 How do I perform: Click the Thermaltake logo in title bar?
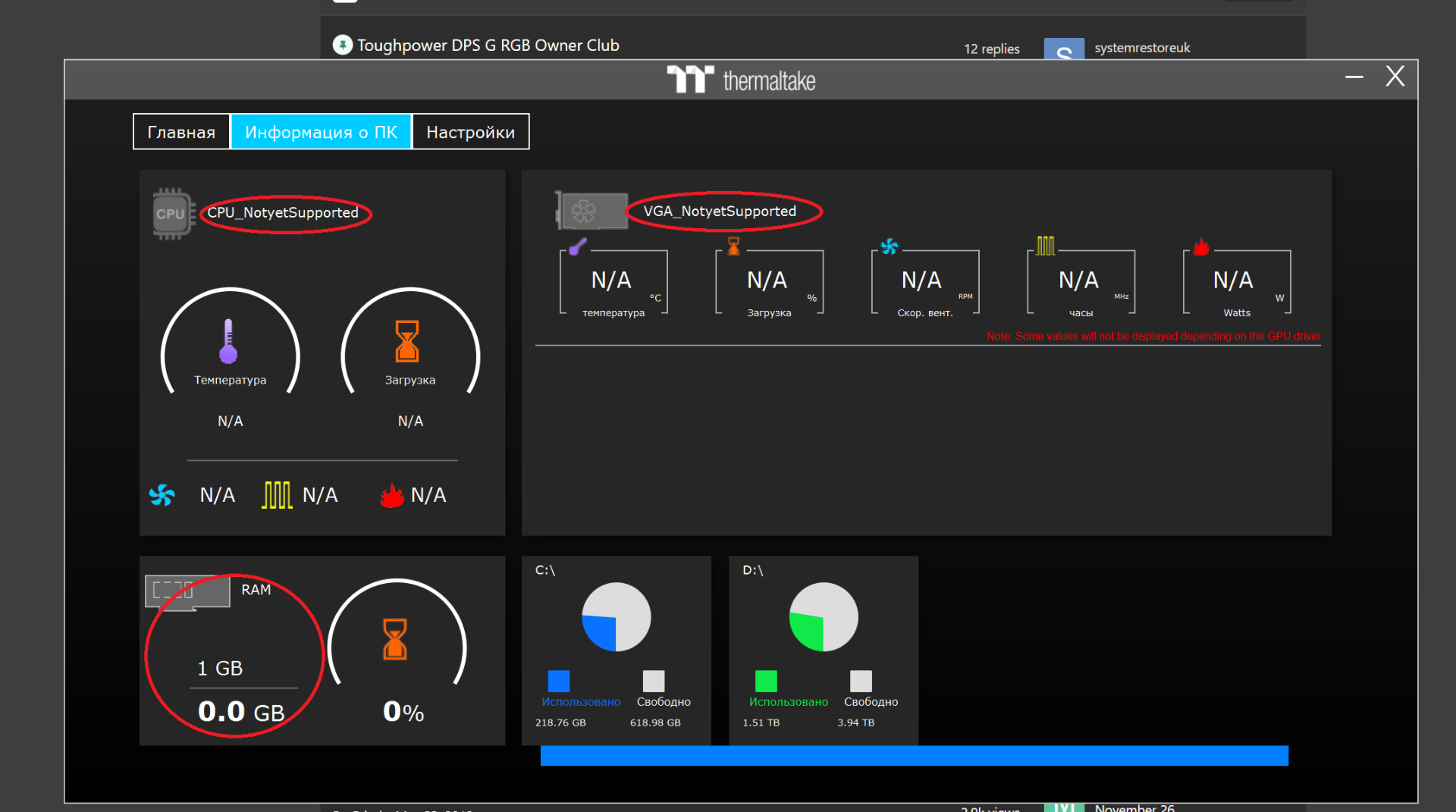[x=741, y=80]
